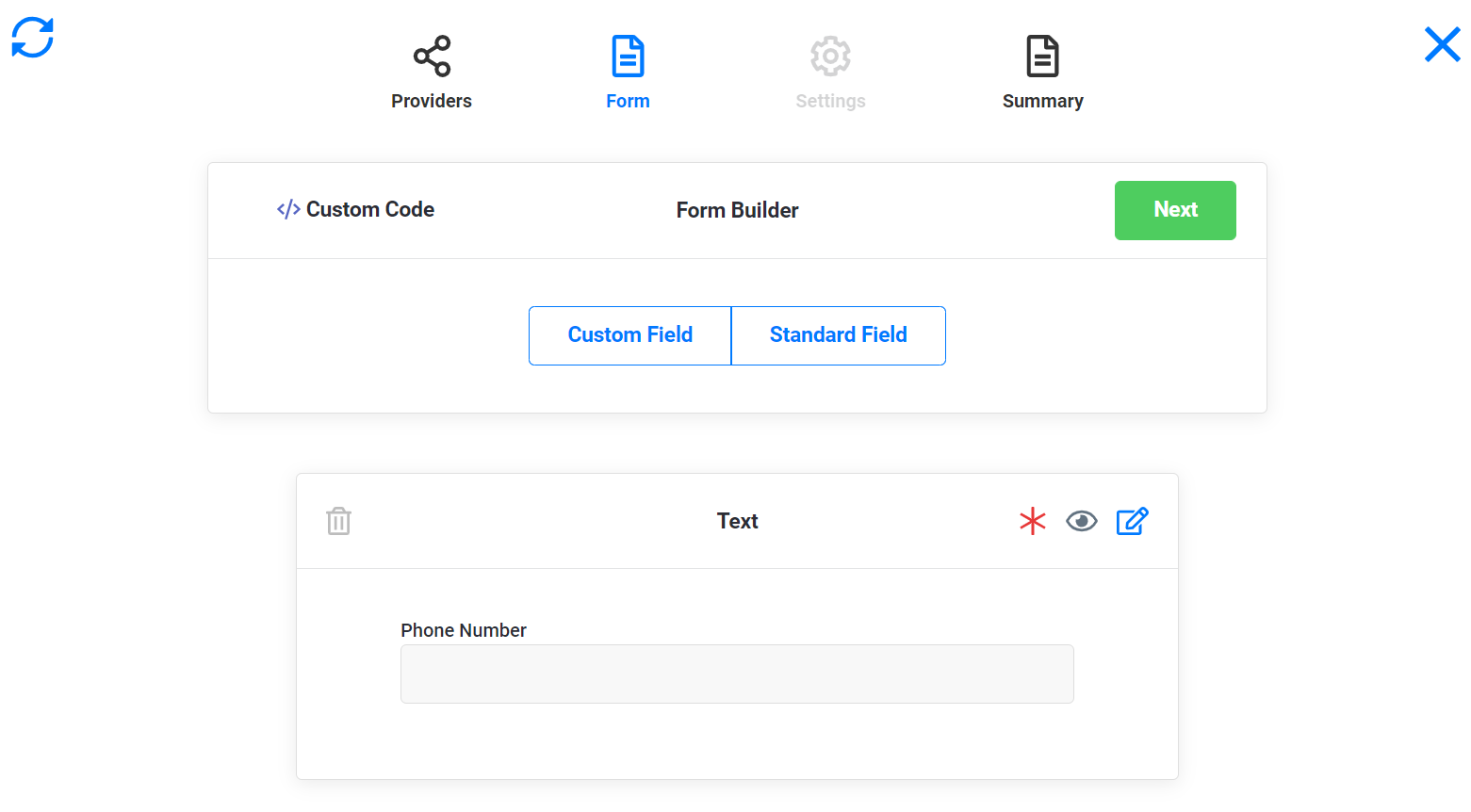Click the Form step icon
This screenshot has height=812, width=1471.
[x=628, y=56]
